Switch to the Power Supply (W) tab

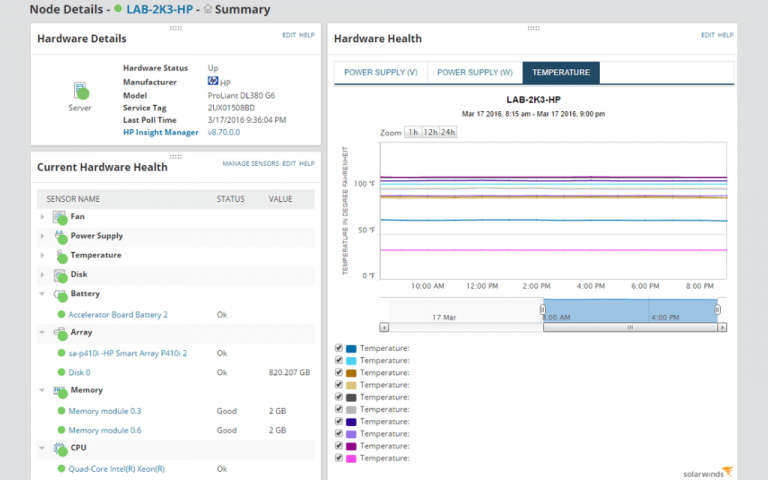474,73
